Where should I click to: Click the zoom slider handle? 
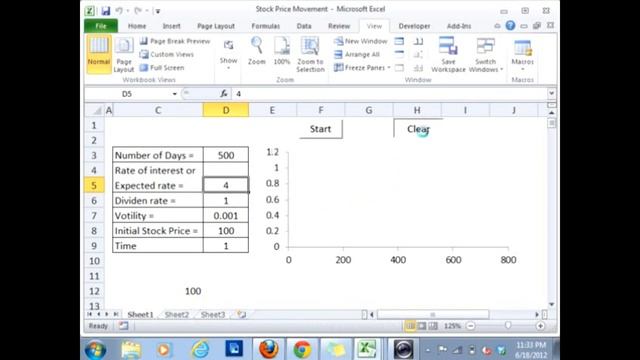[x=508, y=326]
